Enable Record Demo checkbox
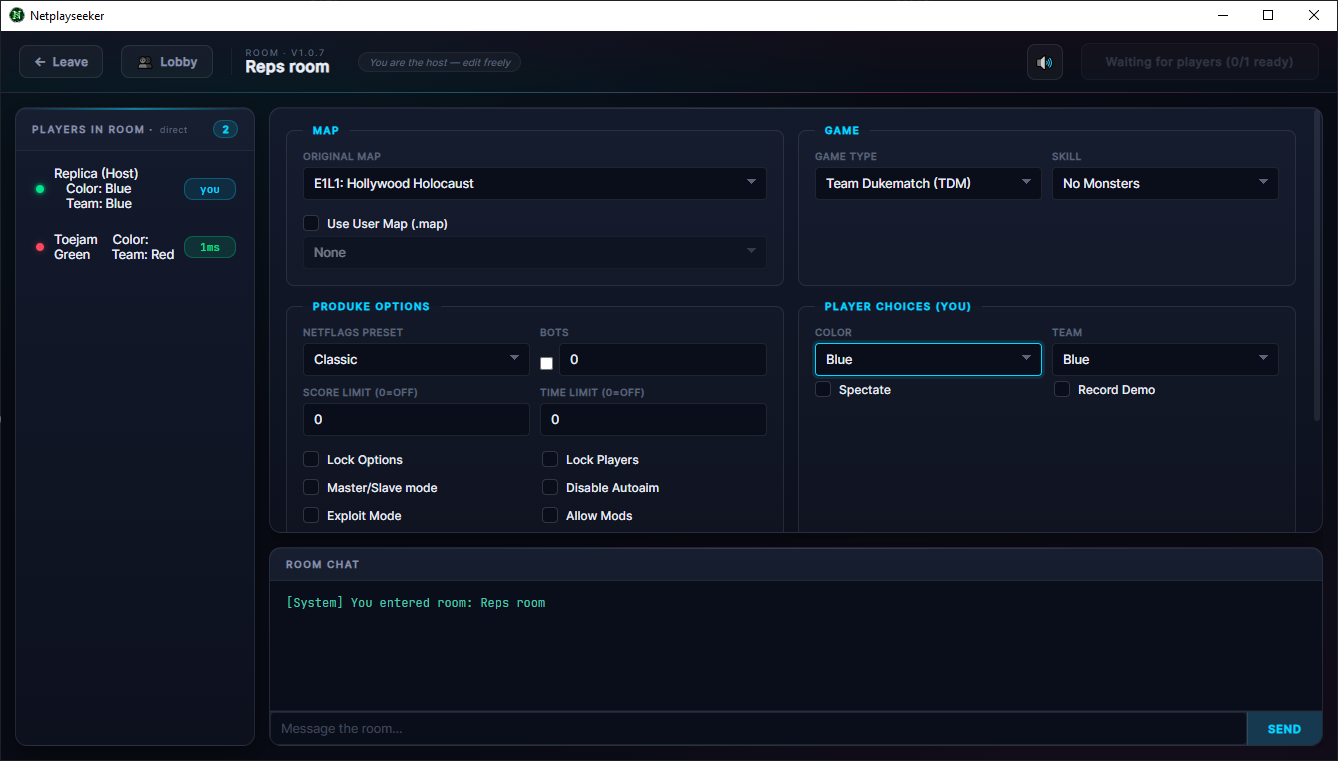This screenshot has width=1338, height=761. tap(1062, 390)
